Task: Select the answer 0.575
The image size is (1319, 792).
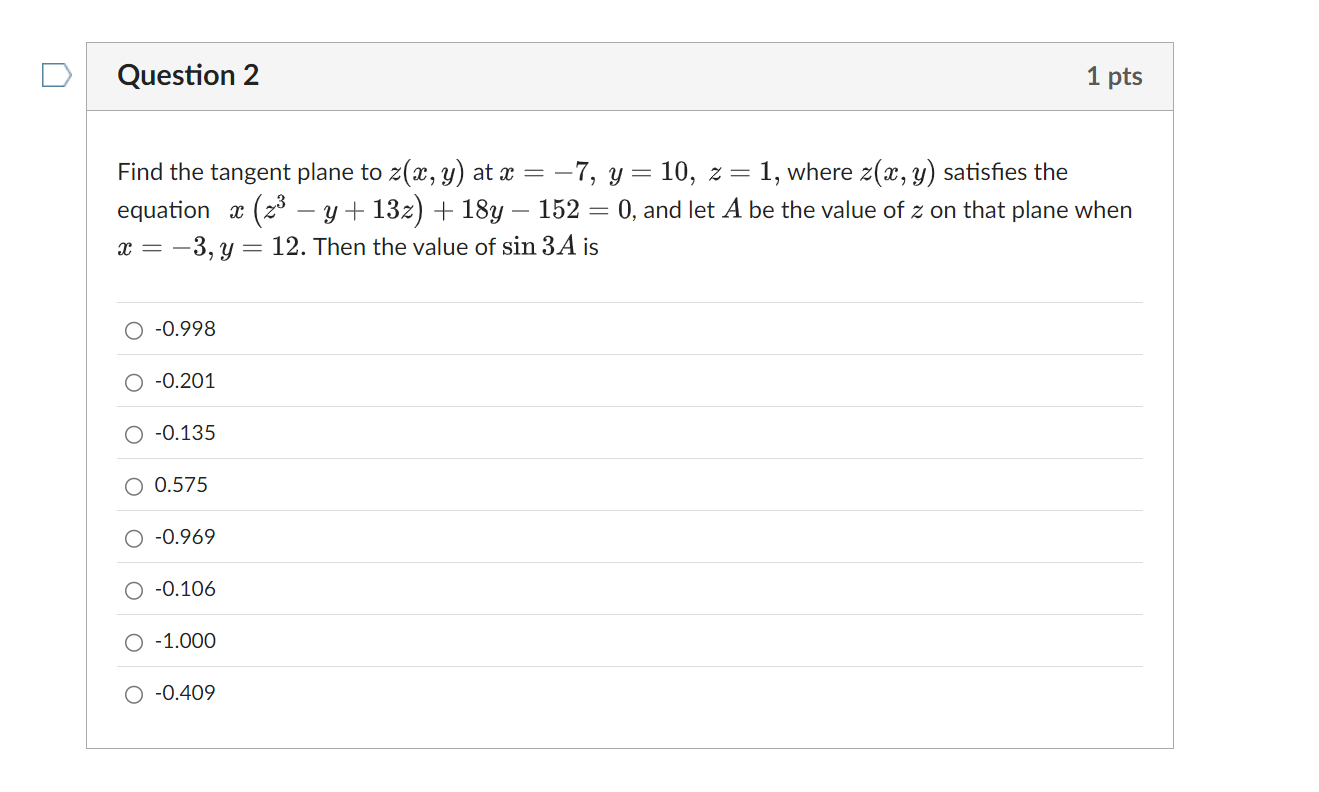Action: [133, 485]
